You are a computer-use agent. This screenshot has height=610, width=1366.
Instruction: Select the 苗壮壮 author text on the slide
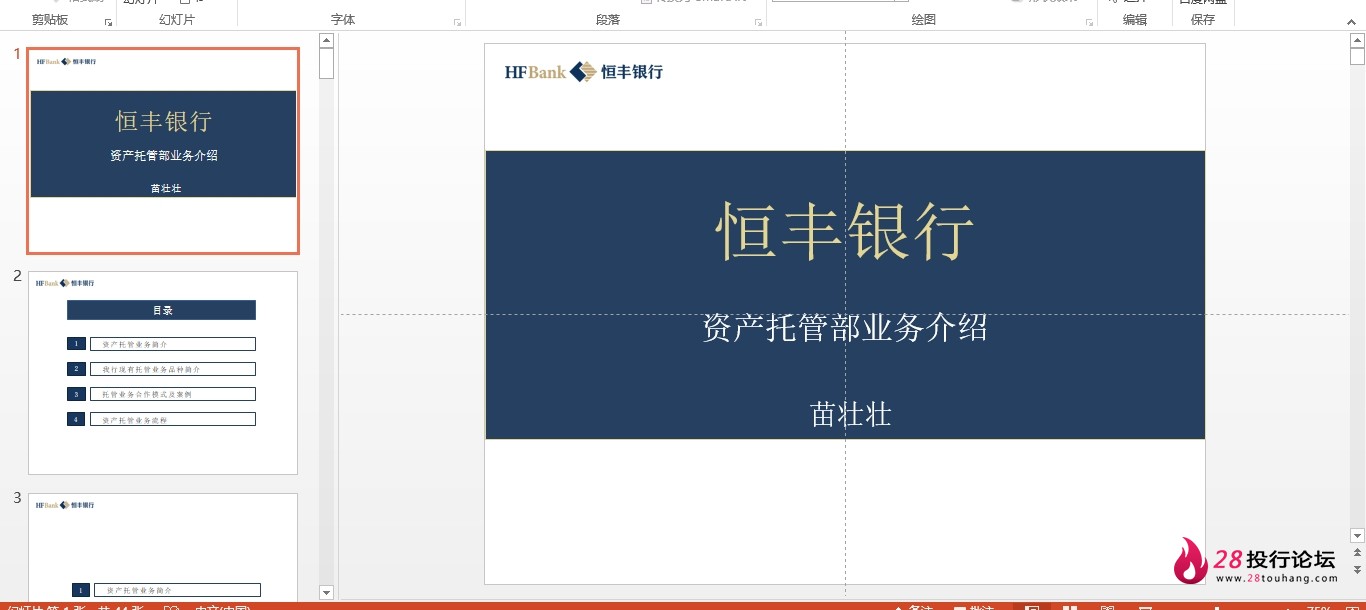point(851,414)
